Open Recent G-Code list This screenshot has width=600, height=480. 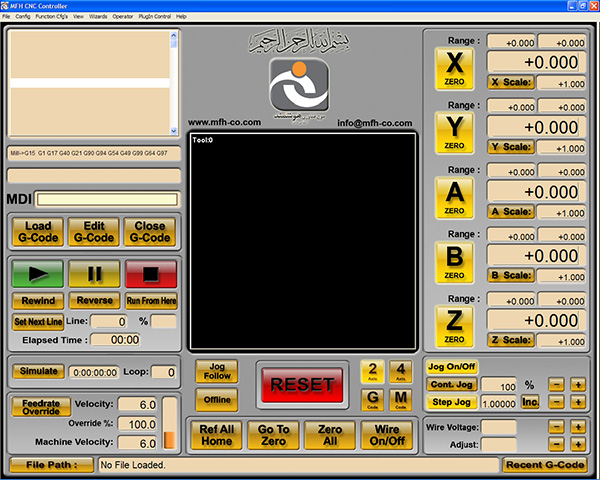tap(545, 465)
